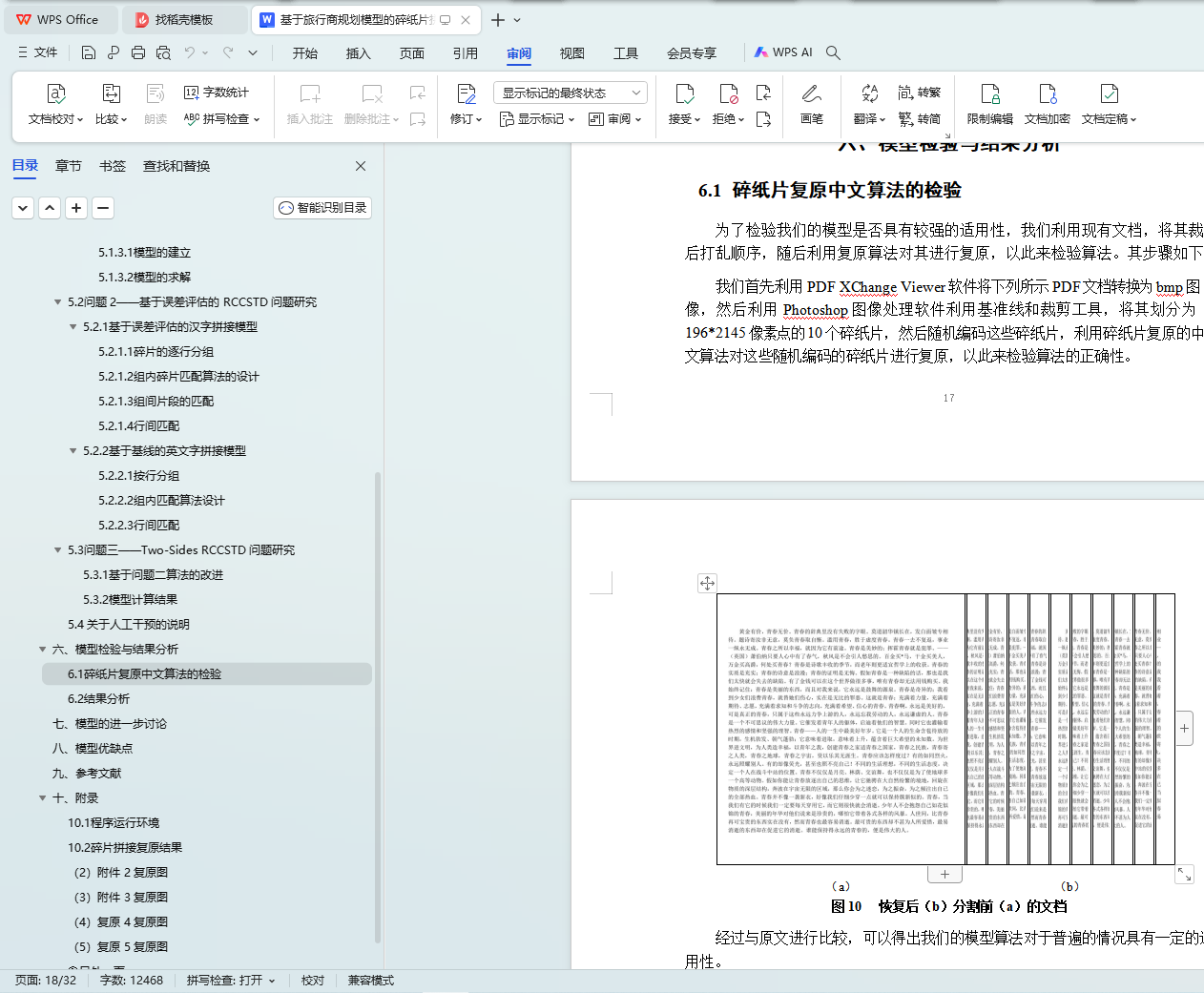Open the 比较 compare documents tool
Viewport: 1204px width, 993px height.
coord(111,104)
